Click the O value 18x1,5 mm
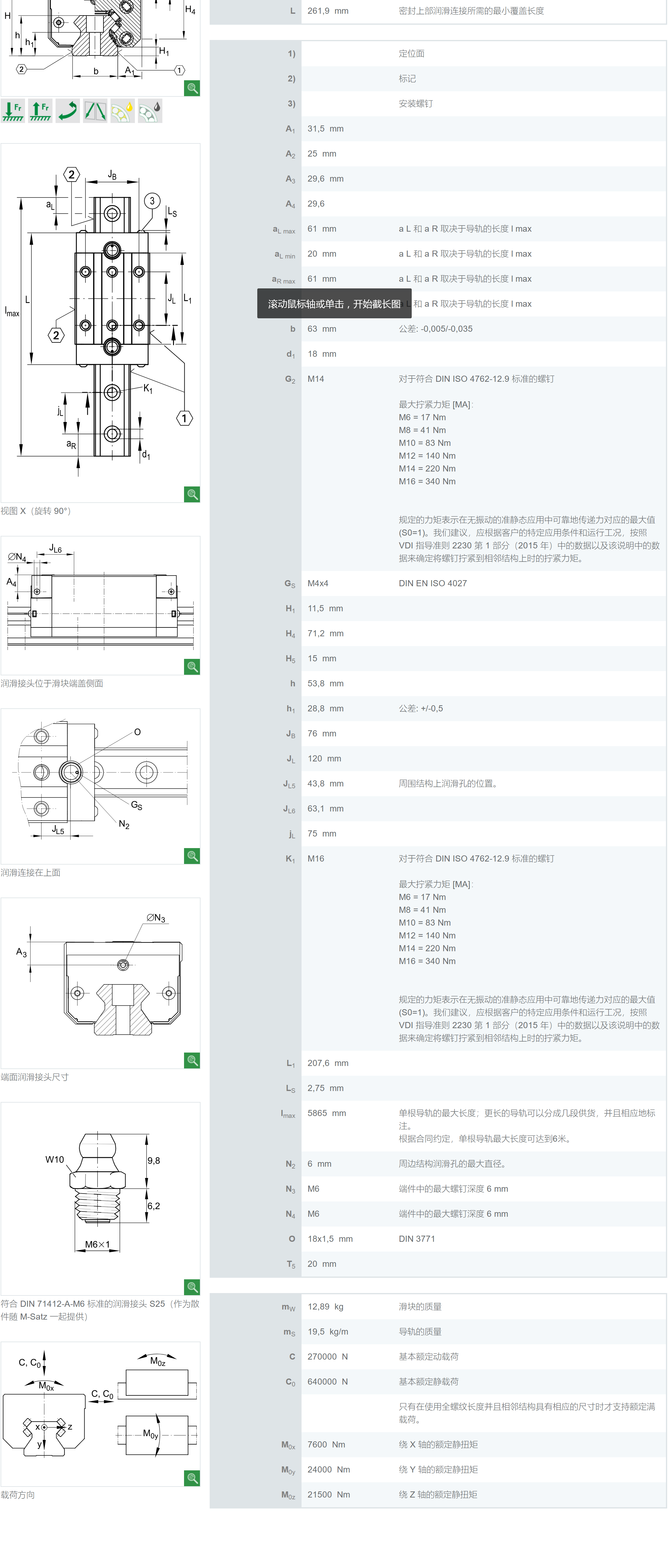This screenshot has width=669, height=1568. pos(330,1239)
